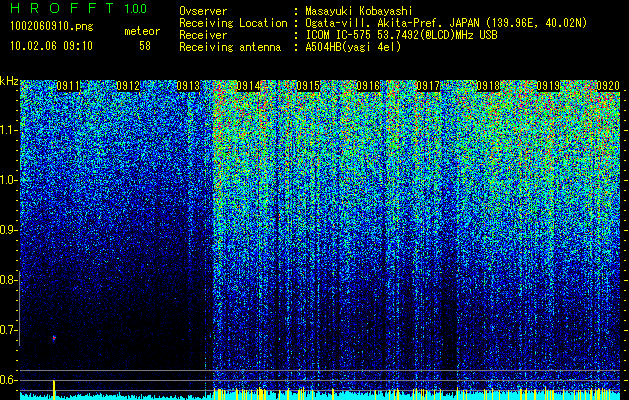
Task: Click the HROFFT 1.0.0 title text
Action: 79,8
